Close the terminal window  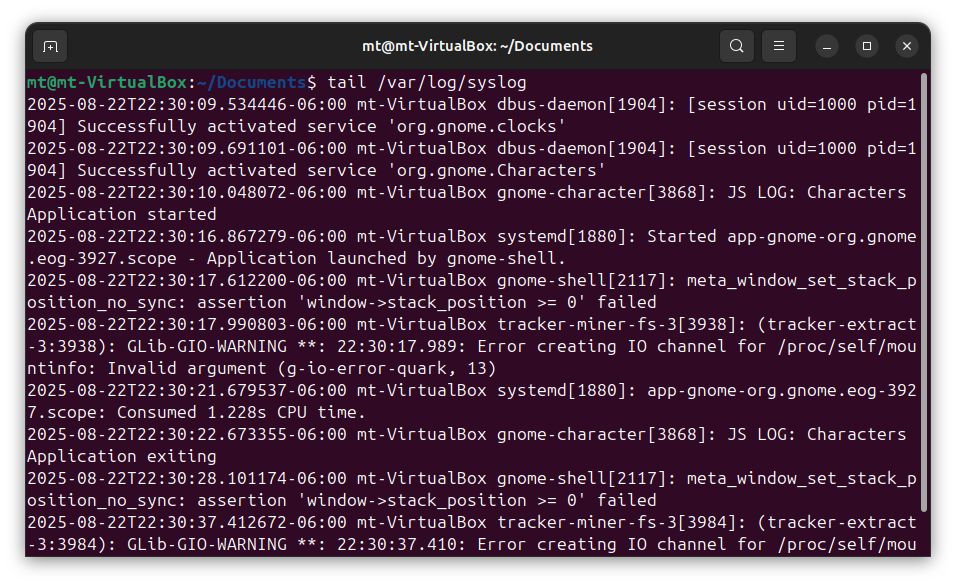click(x=906, y=46)
